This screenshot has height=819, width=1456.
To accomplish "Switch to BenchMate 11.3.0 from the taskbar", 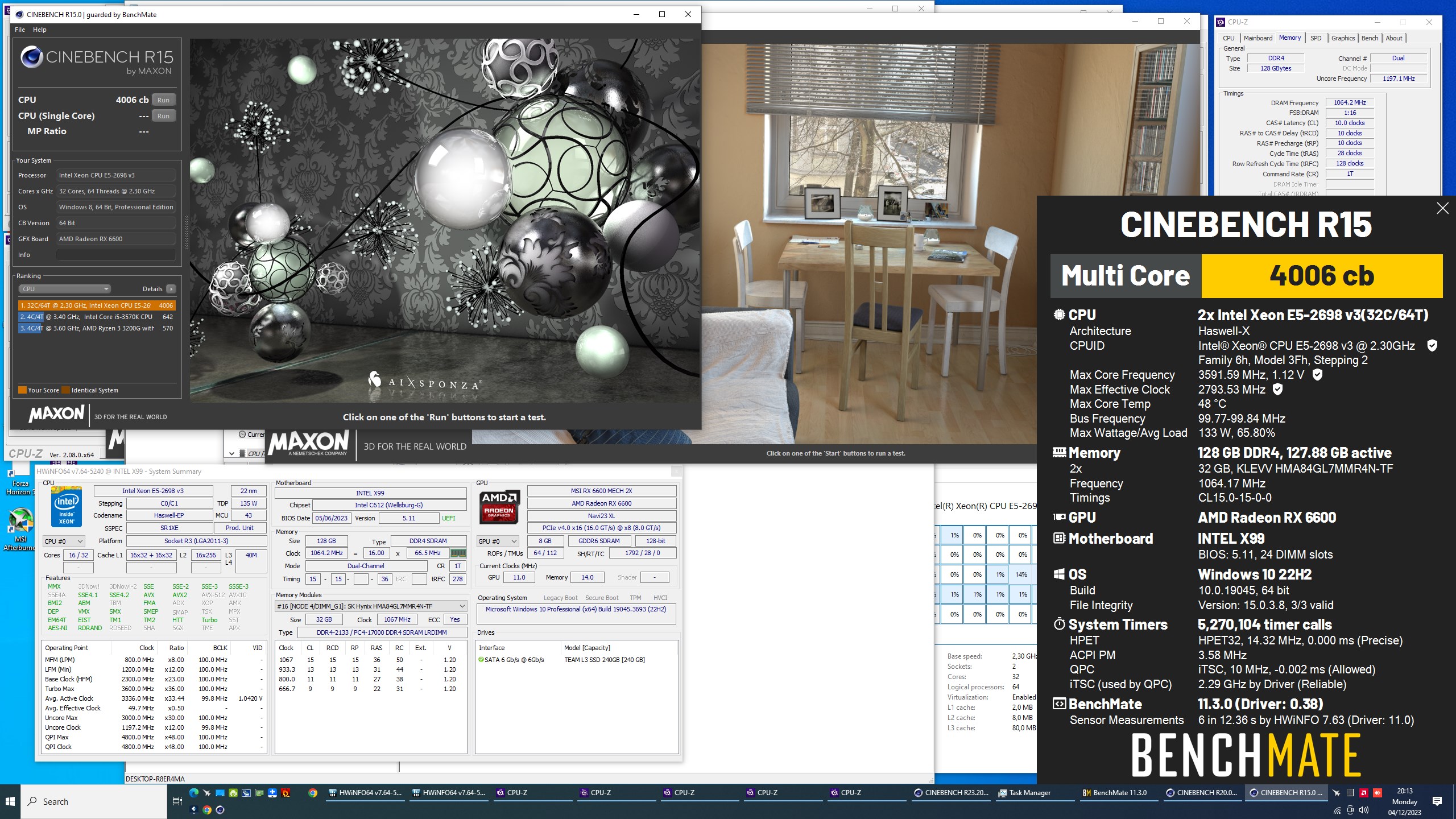I will [1119, 793].
